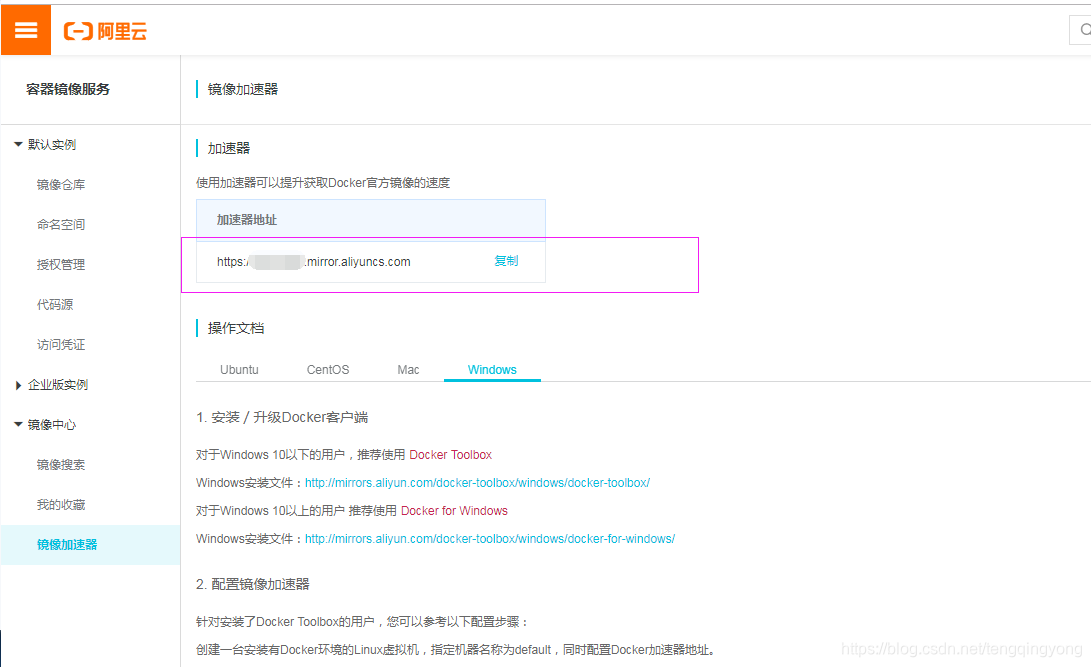Switch to the Mac tab

[408, 369]
